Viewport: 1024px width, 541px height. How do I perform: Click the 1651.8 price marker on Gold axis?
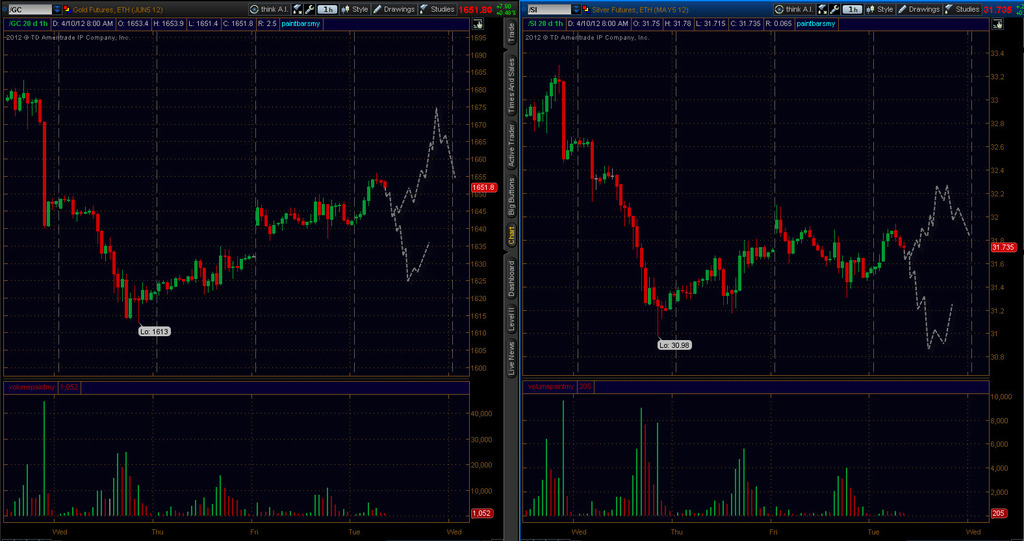(x=483, y=188)
